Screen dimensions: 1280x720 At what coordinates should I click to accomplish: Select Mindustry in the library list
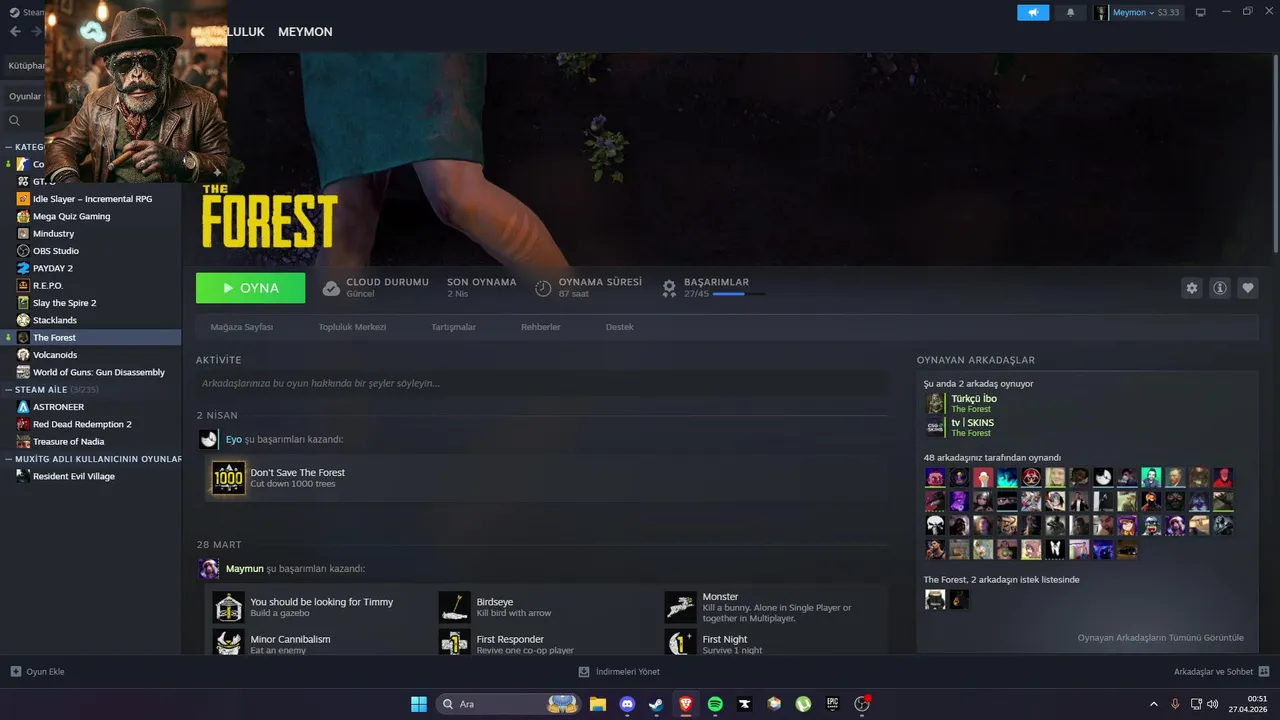click(53, 233)
